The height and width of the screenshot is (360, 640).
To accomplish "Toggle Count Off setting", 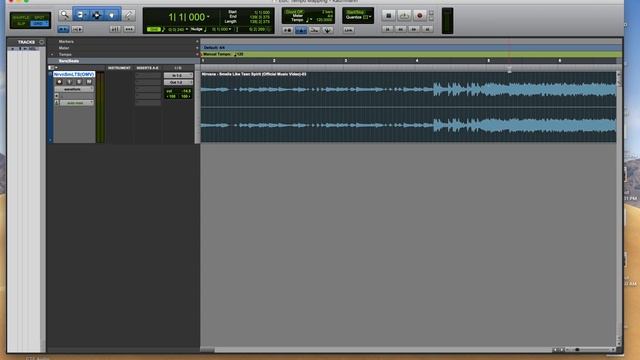I will click(294, 12).
